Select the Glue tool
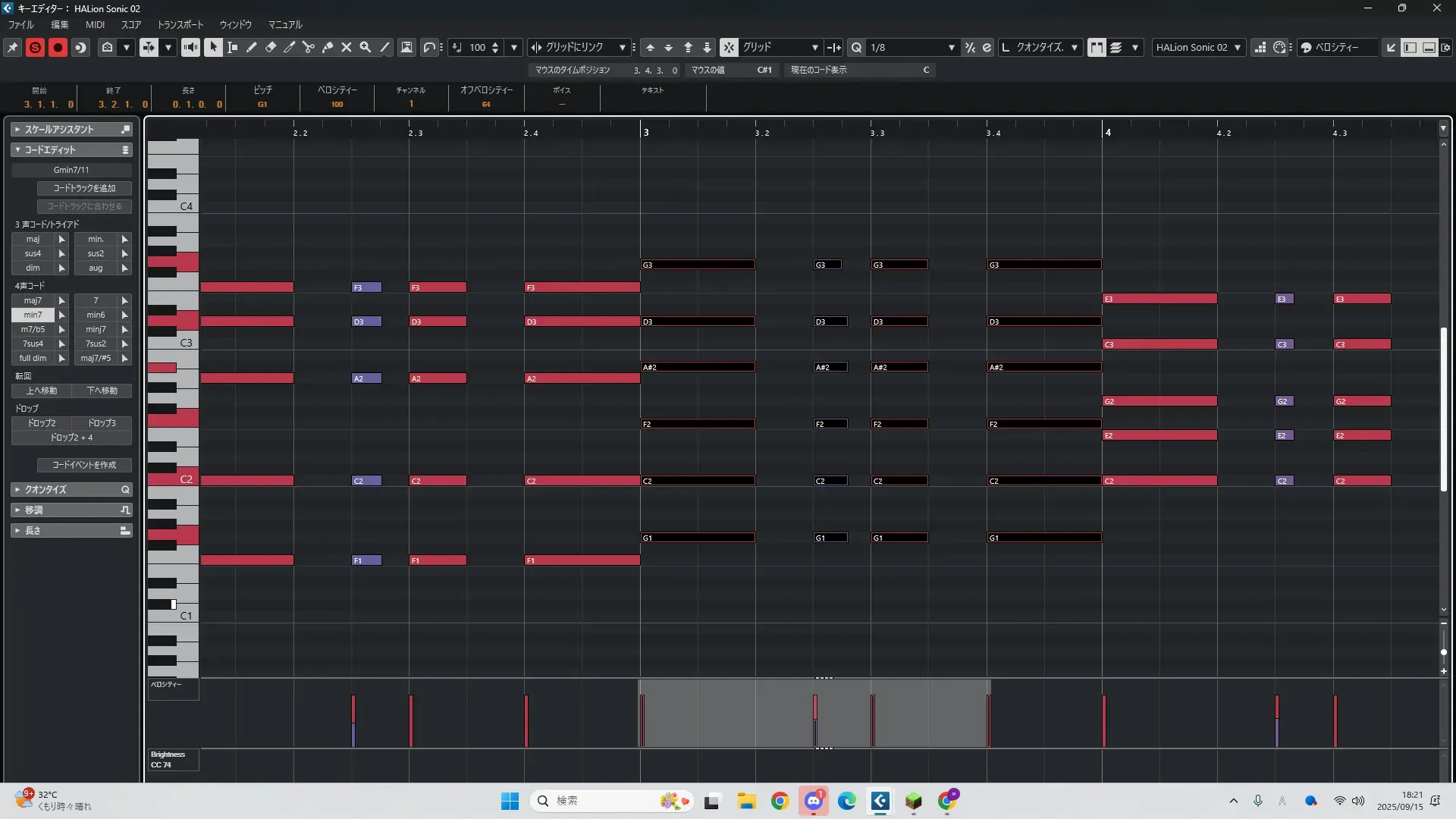This screenshot has width=1456, height=819. [328, 47]
